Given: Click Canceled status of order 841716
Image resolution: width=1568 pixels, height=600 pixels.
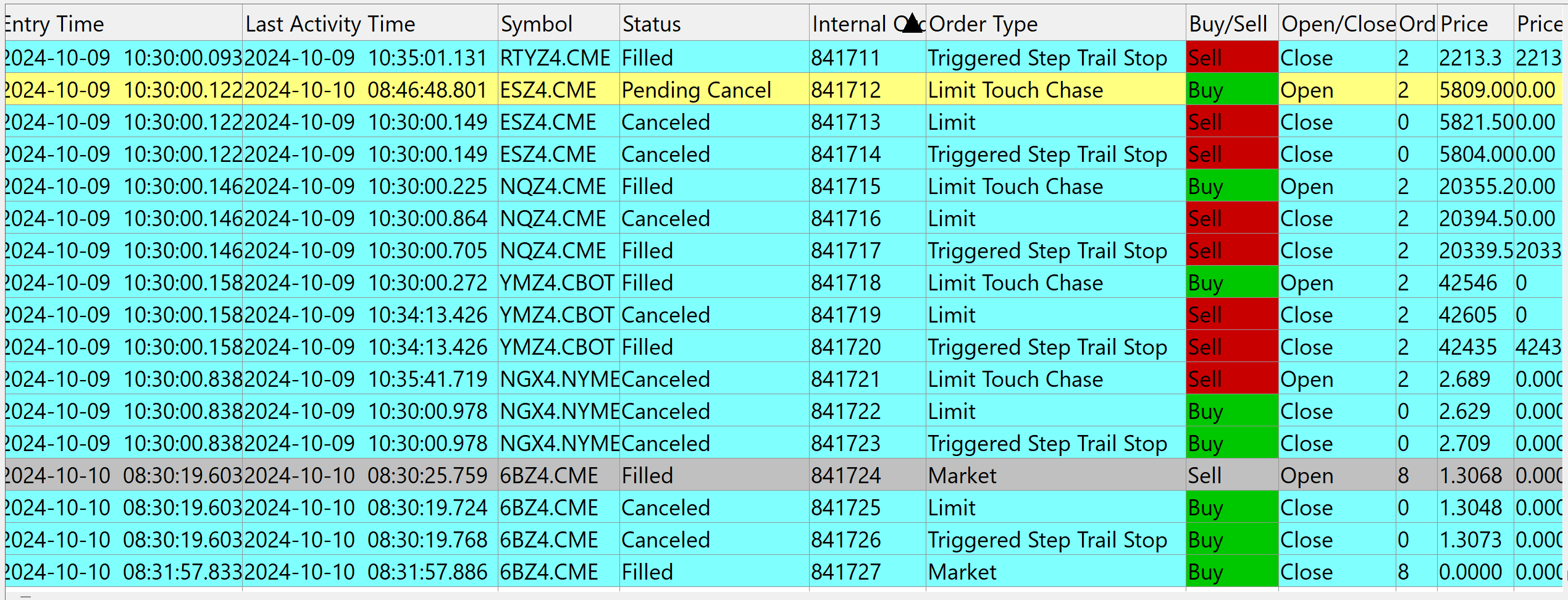Looking at the screenshot, I should (666, 219).
